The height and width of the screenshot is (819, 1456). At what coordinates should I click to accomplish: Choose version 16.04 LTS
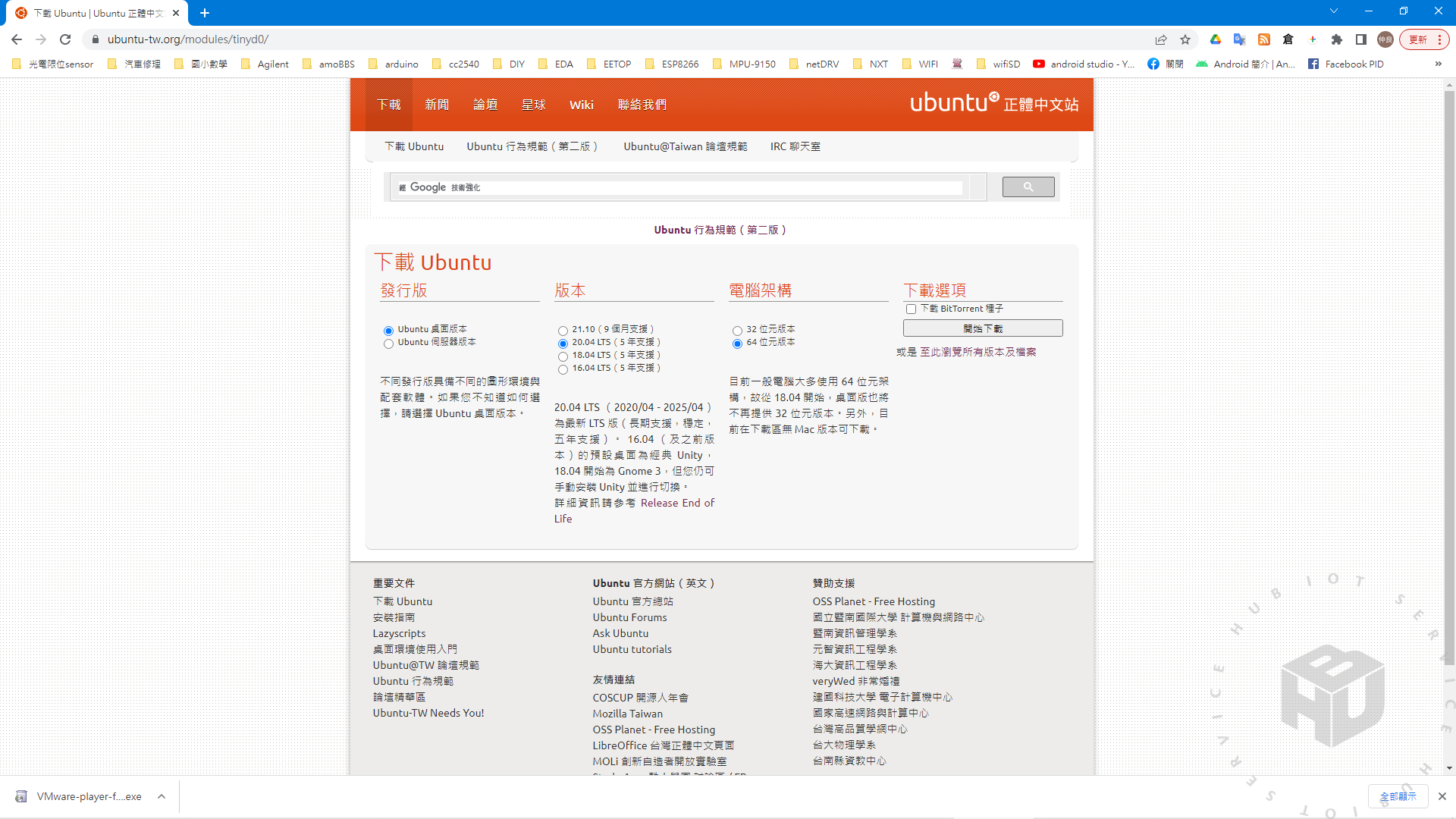point(563,369)
